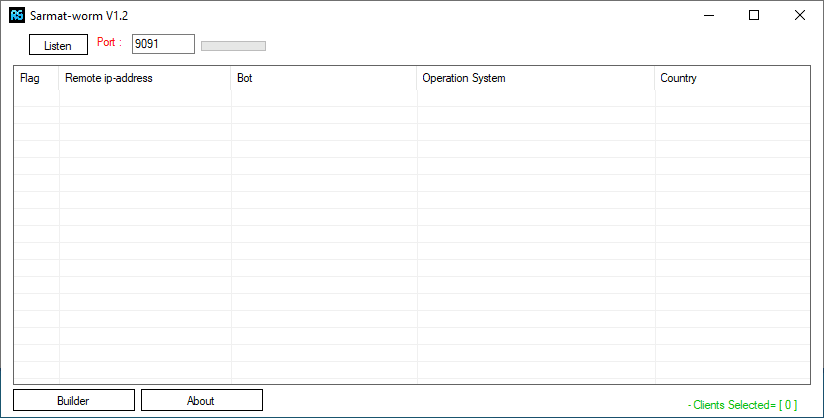The width and height of the screenshot is (824, 418).
Task: Minimize the Sarmat-worm window
Action: pyautogui.click(x=708, y=15)
